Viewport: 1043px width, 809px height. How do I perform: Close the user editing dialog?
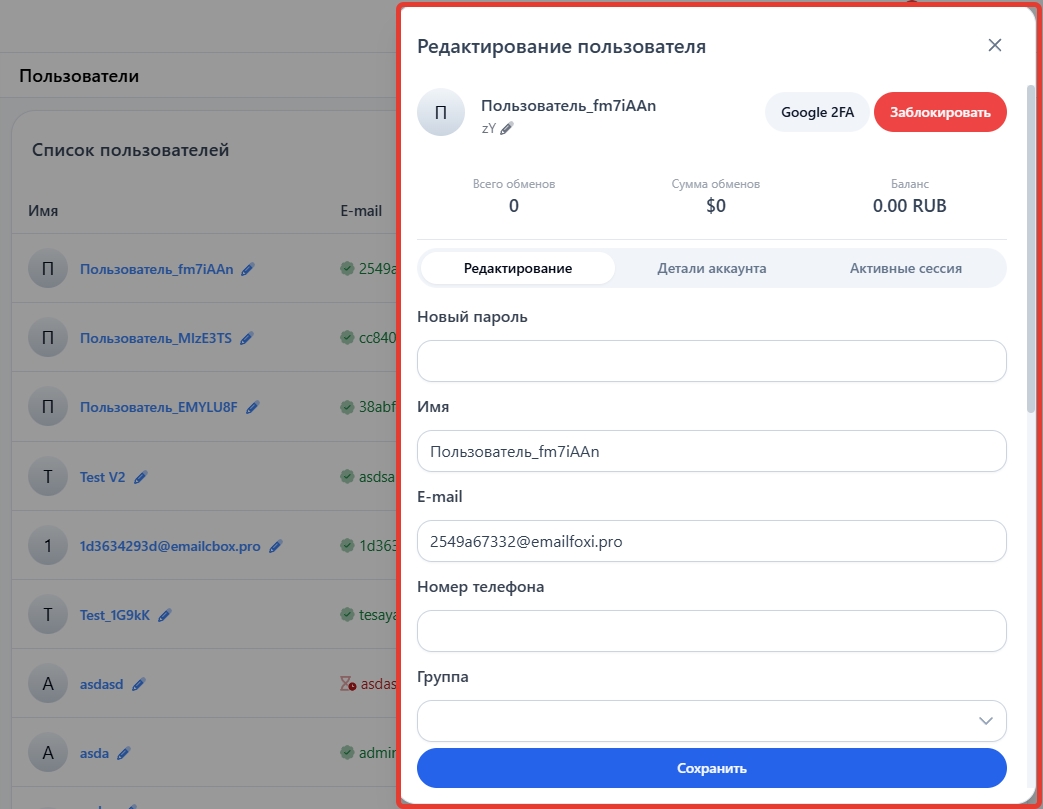pos(994,45)
